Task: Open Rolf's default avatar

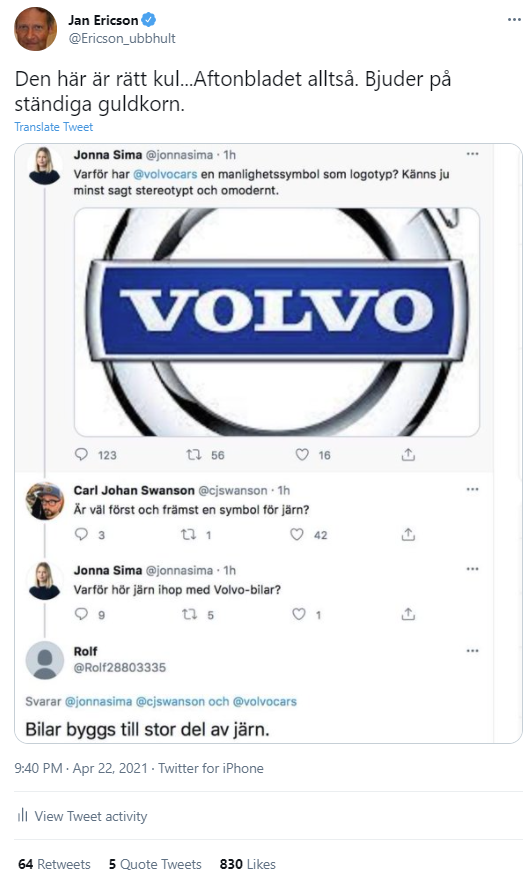Action: tap(45, 660)
